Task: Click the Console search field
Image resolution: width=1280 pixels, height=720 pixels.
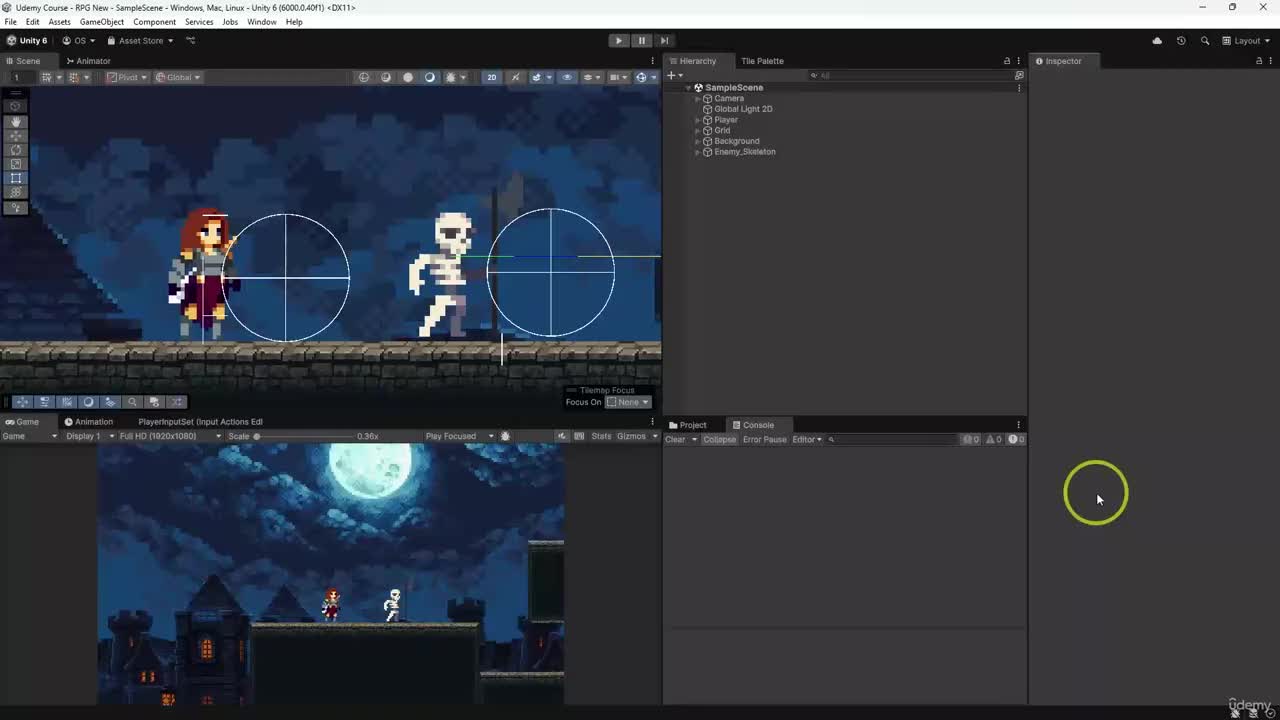Action: [x=892, y=439]
